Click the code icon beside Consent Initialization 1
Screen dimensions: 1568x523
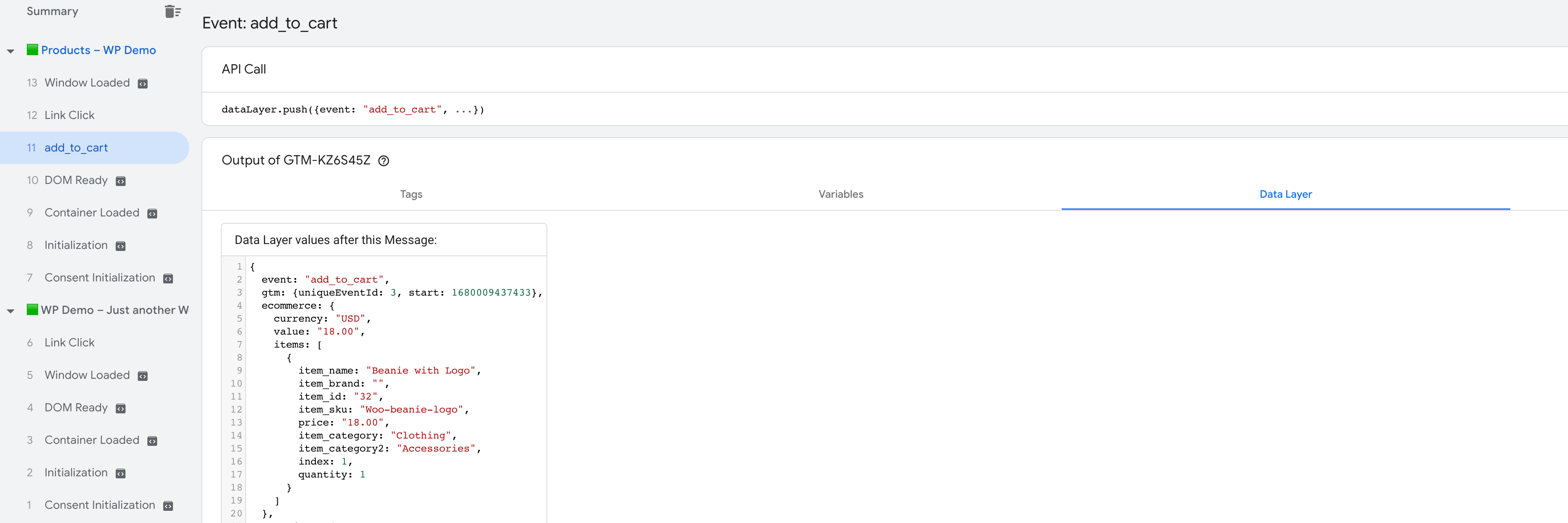(x=168, y=506)
